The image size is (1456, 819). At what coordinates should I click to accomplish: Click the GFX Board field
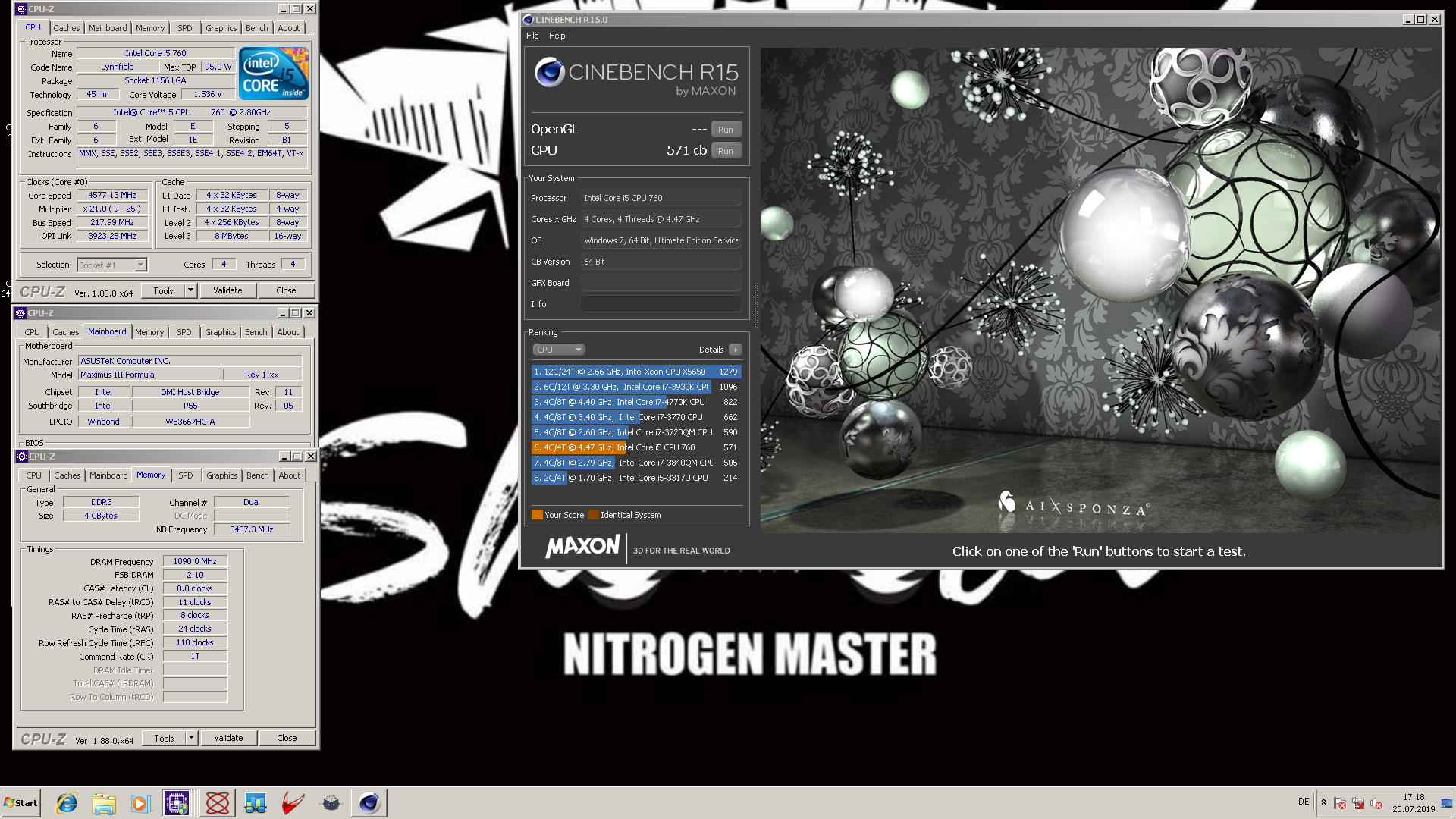661,283
